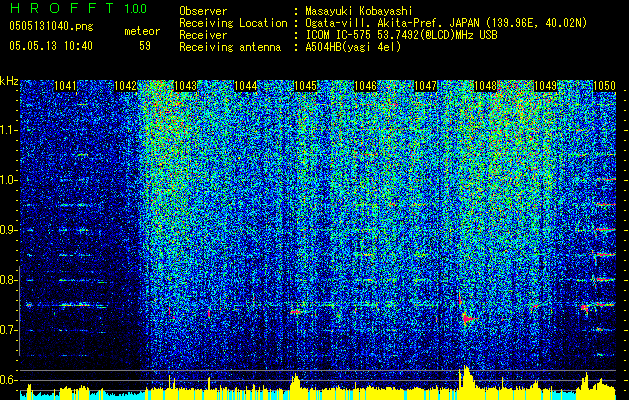This screenshot has width=629, height=400.
Task: Select the filename 0505131040.png
Action: click(x=51, y=26)
